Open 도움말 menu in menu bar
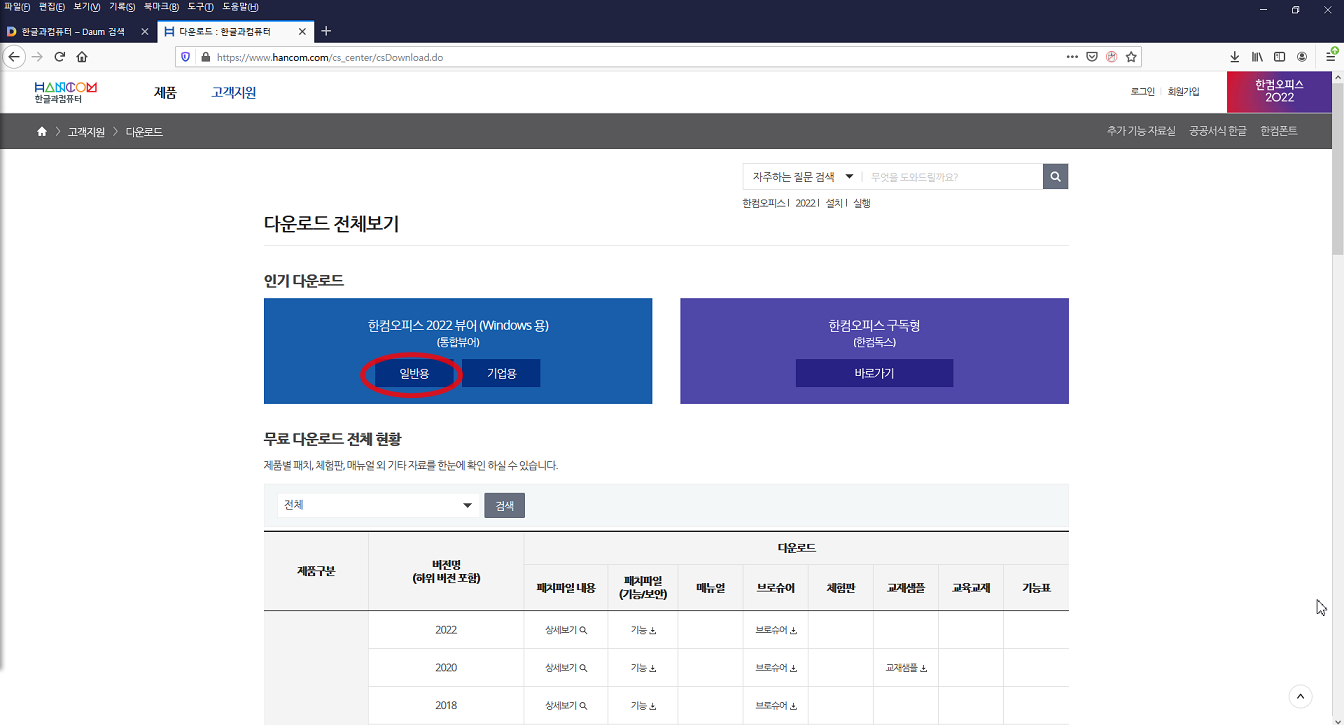The height and width of the screenshot is (725, 1344). pyautogui.click(x=240, y=7)
